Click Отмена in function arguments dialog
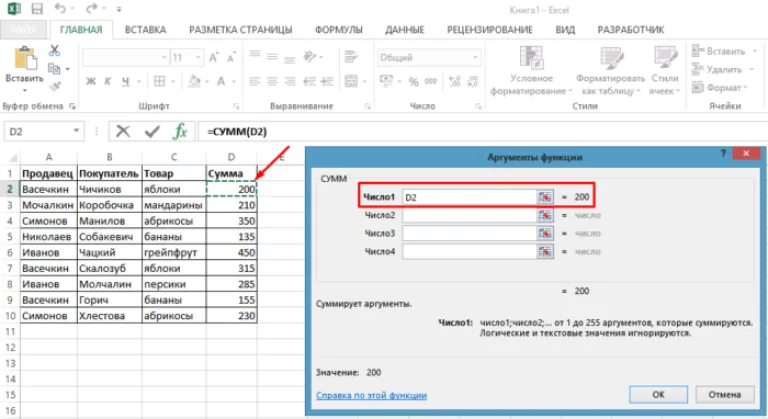The width and height of the screenshot is (768, 419). pyautogui.click(x=724, y=394)
